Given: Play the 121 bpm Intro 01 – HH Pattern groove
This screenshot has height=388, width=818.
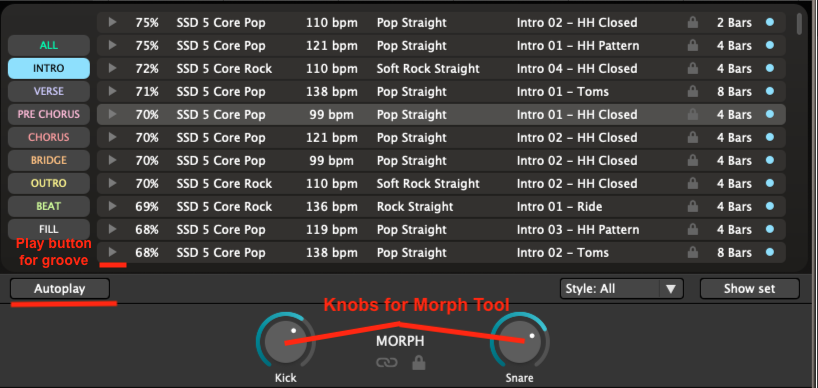Looking at the screenshot, I should click(112, 45).
